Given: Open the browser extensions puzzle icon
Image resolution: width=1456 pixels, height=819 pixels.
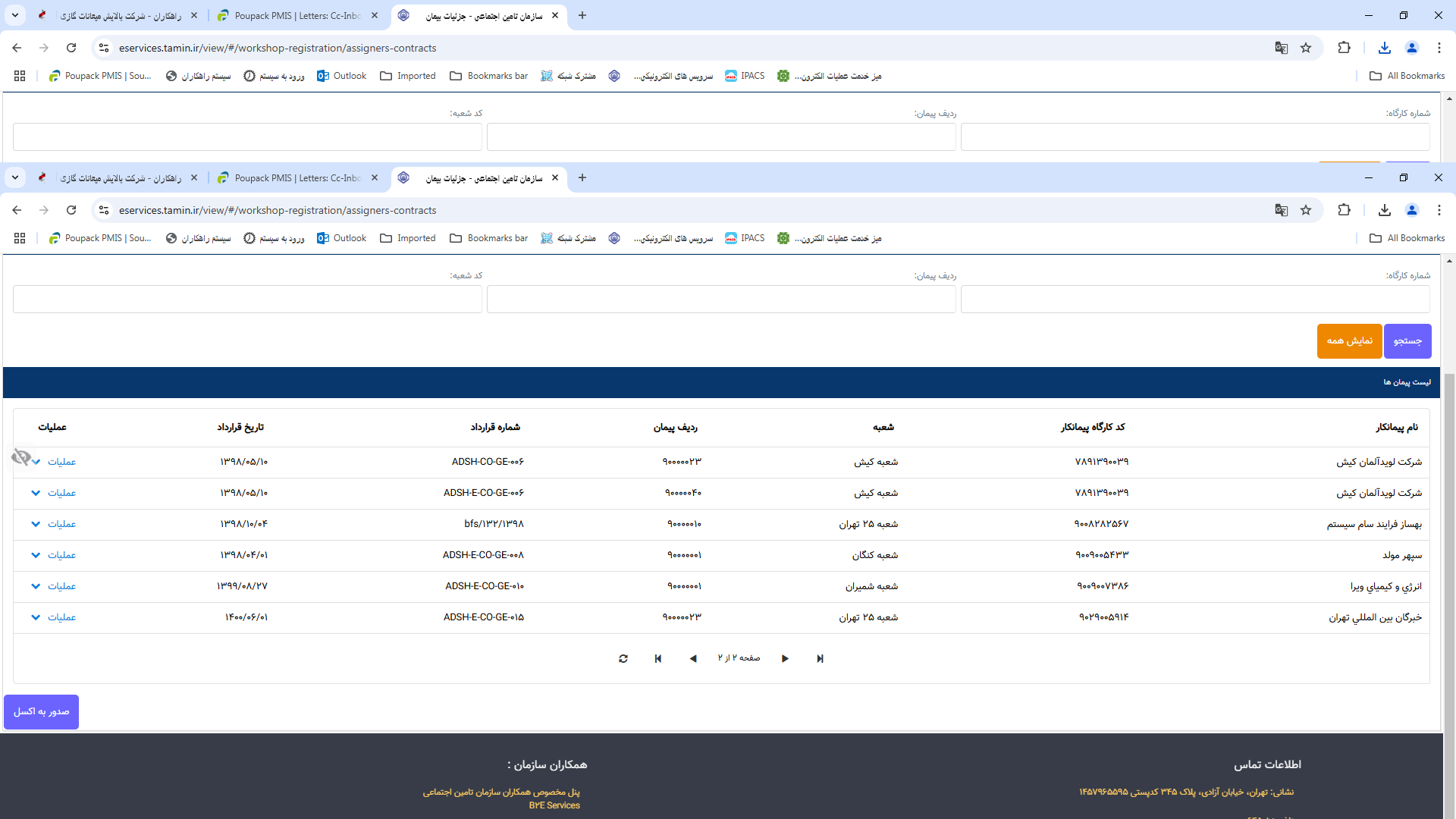Looking at the screenshot, I should [1344, 210].
